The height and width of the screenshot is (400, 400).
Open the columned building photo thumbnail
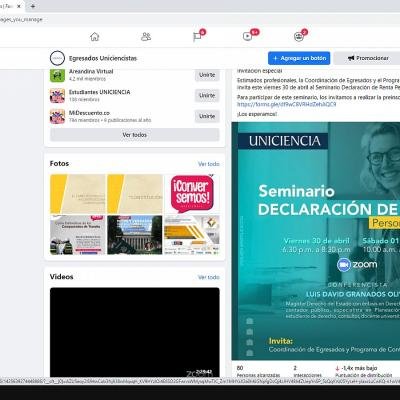pyautogui.click(x=135, y=235)
